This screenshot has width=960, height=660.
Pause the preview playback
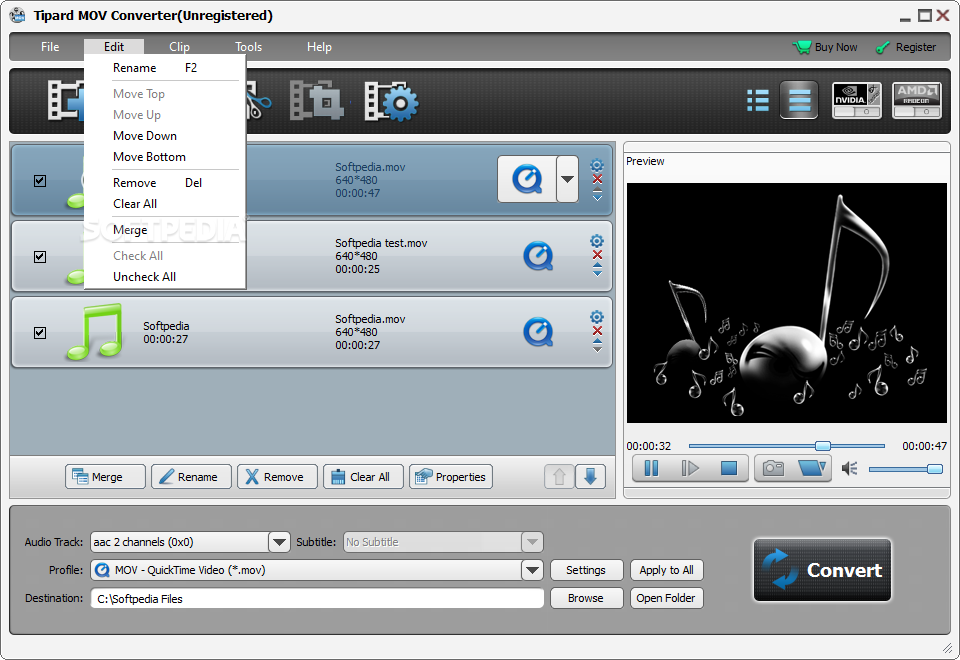[651, 468]
